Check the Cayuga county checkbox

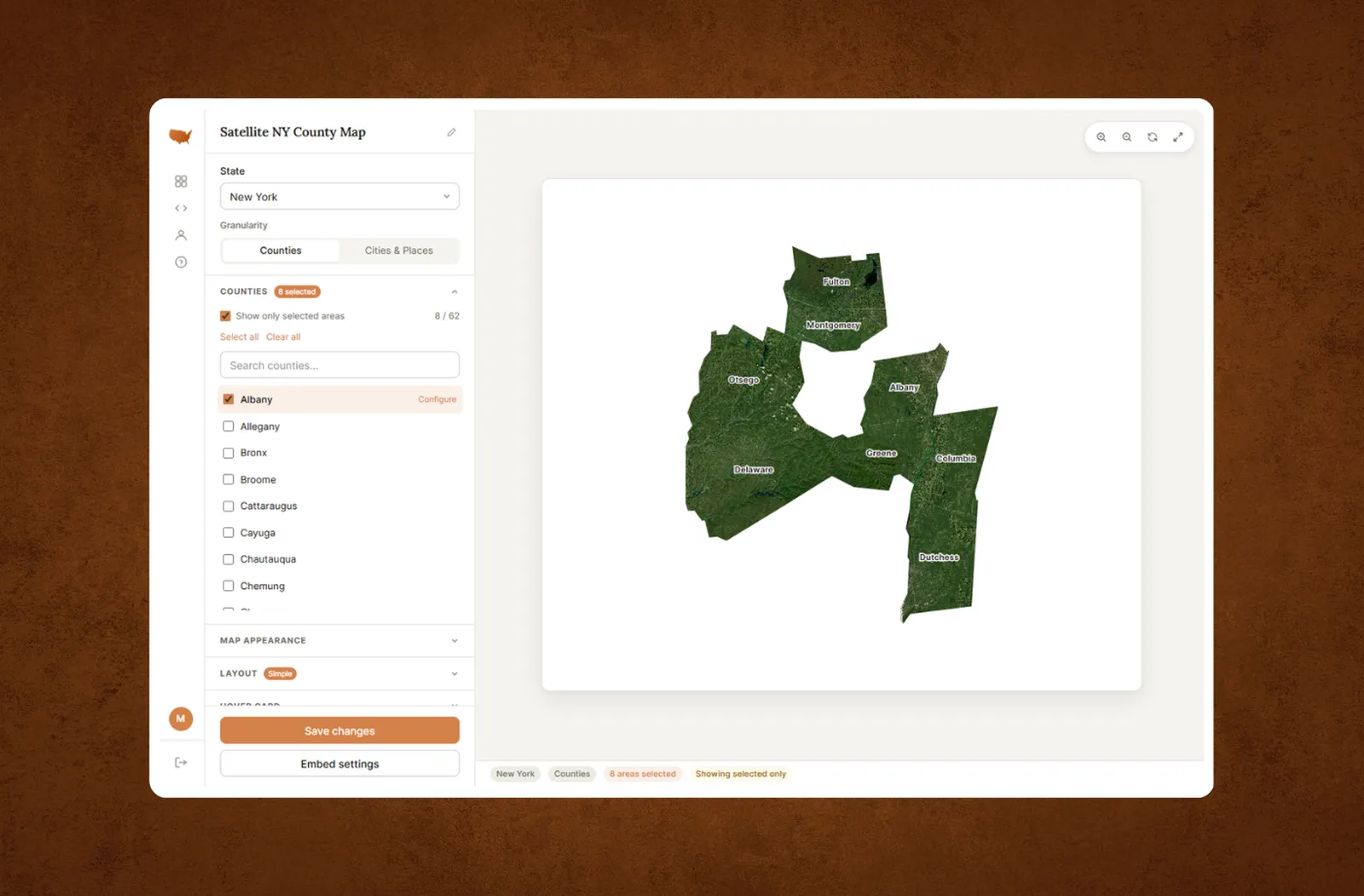tap(228, 533)
